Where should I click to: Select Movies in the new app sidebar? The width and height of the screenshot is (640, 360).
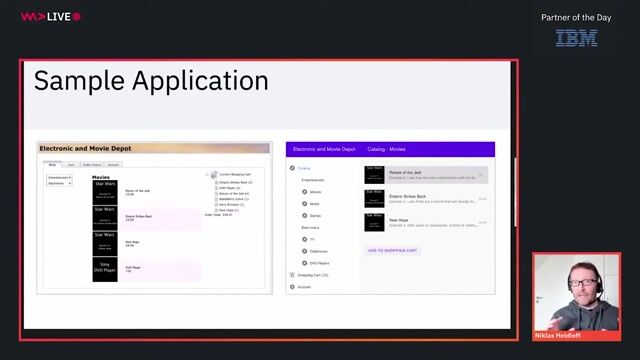click(x=316, y=192)
